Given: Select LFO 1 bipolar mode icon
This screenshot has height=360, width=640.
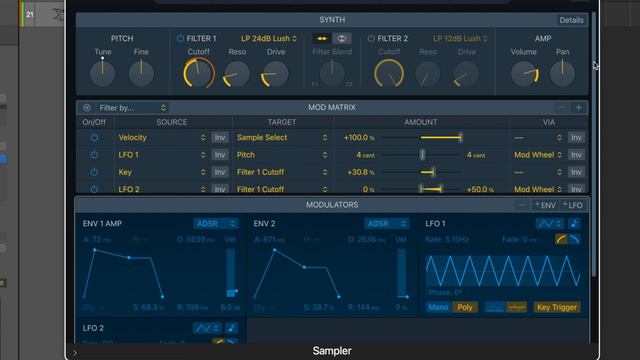Looking at the screenshot, I should tap(516, 307).
